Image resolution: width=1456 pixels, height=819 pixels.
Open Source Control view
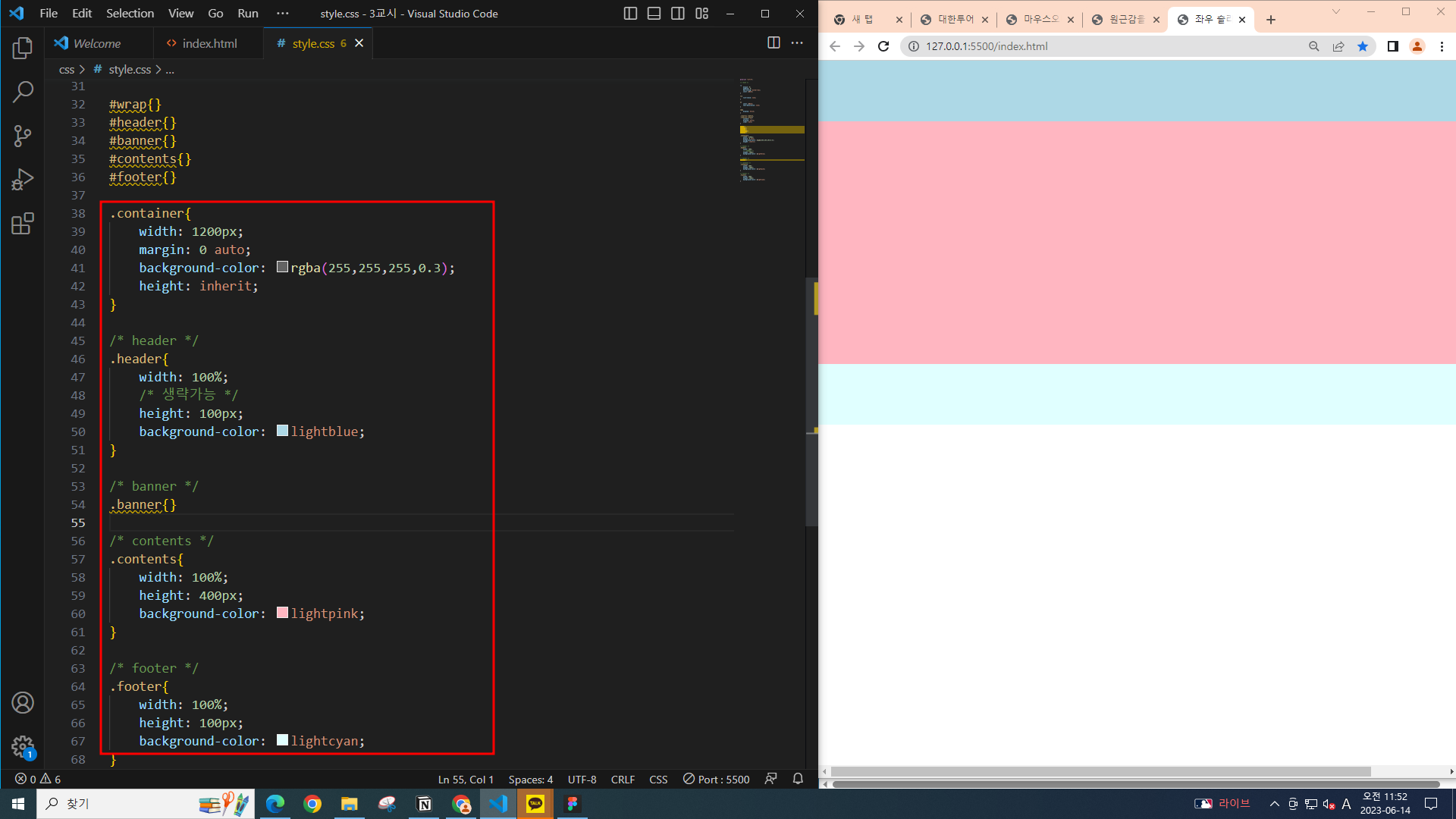[x=23, y=136]
